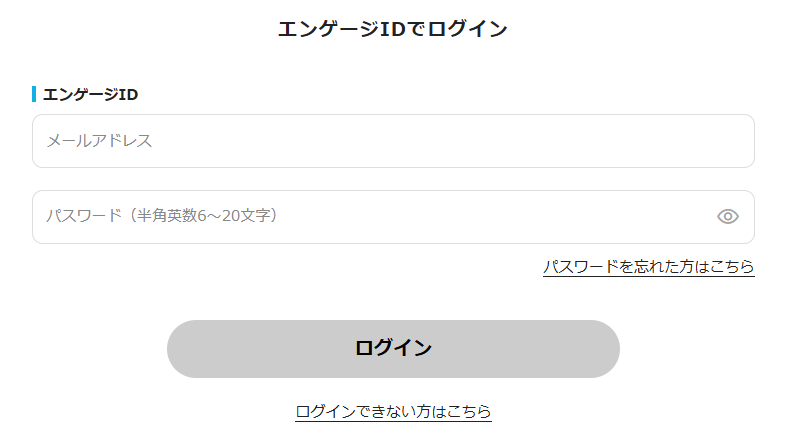The image size is (785, 439).
Task: Focus the メールアドレス input field
Action: click(x=393, y=141)
